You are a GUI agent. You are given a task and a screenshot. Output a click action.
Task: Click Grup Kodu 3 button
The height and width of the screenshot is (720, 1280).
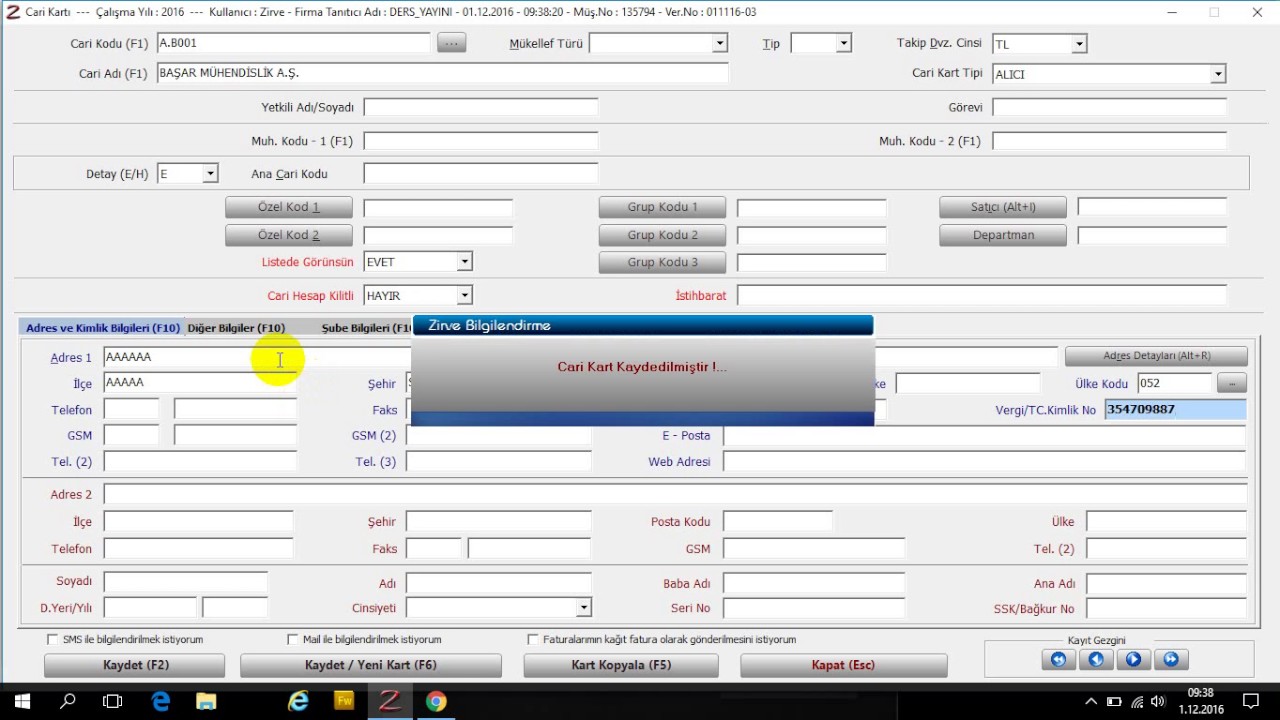pos(663,262)
